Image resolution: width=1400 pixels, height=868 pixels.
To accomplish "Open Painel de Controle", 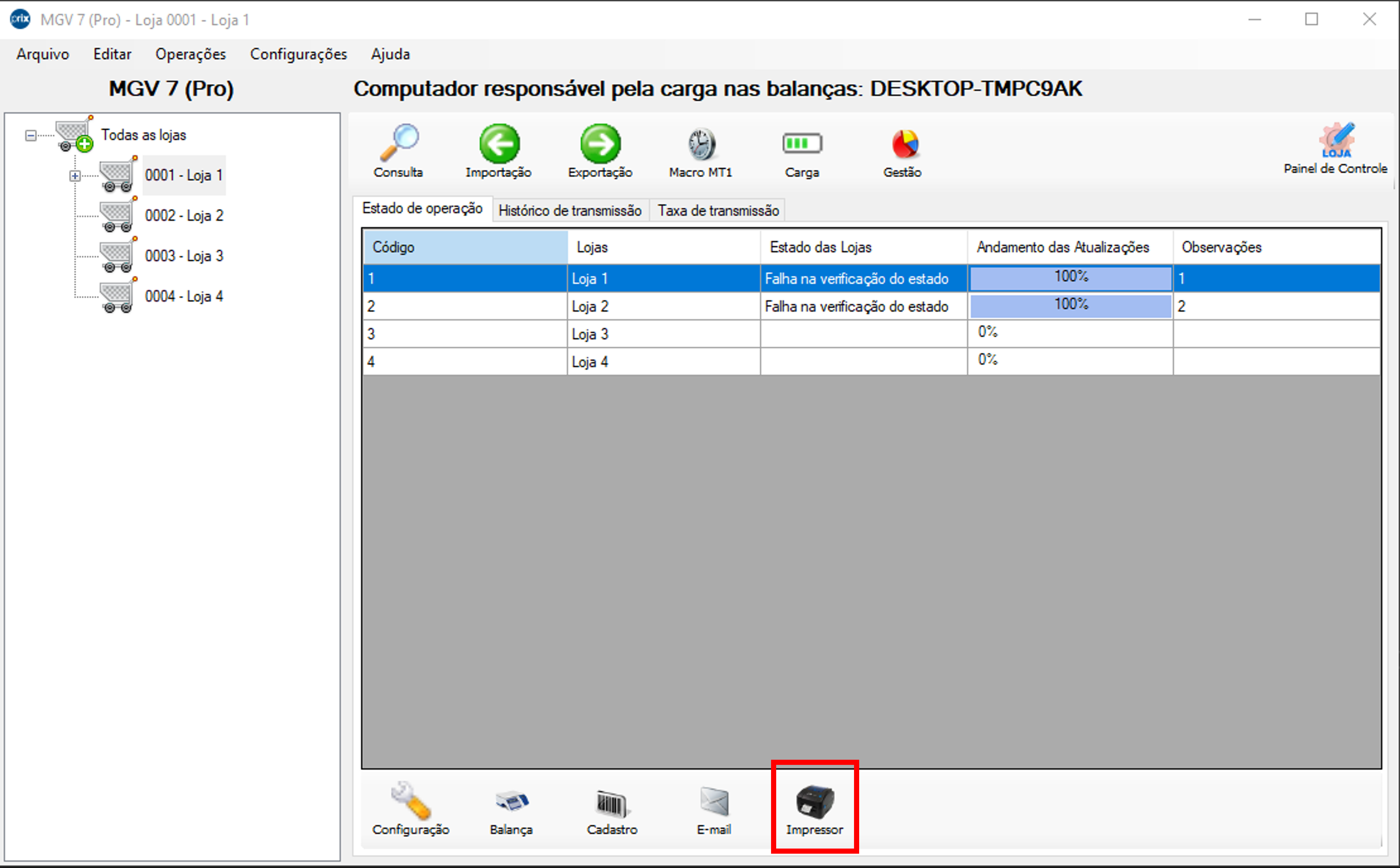I will (x=1336, y=148).
